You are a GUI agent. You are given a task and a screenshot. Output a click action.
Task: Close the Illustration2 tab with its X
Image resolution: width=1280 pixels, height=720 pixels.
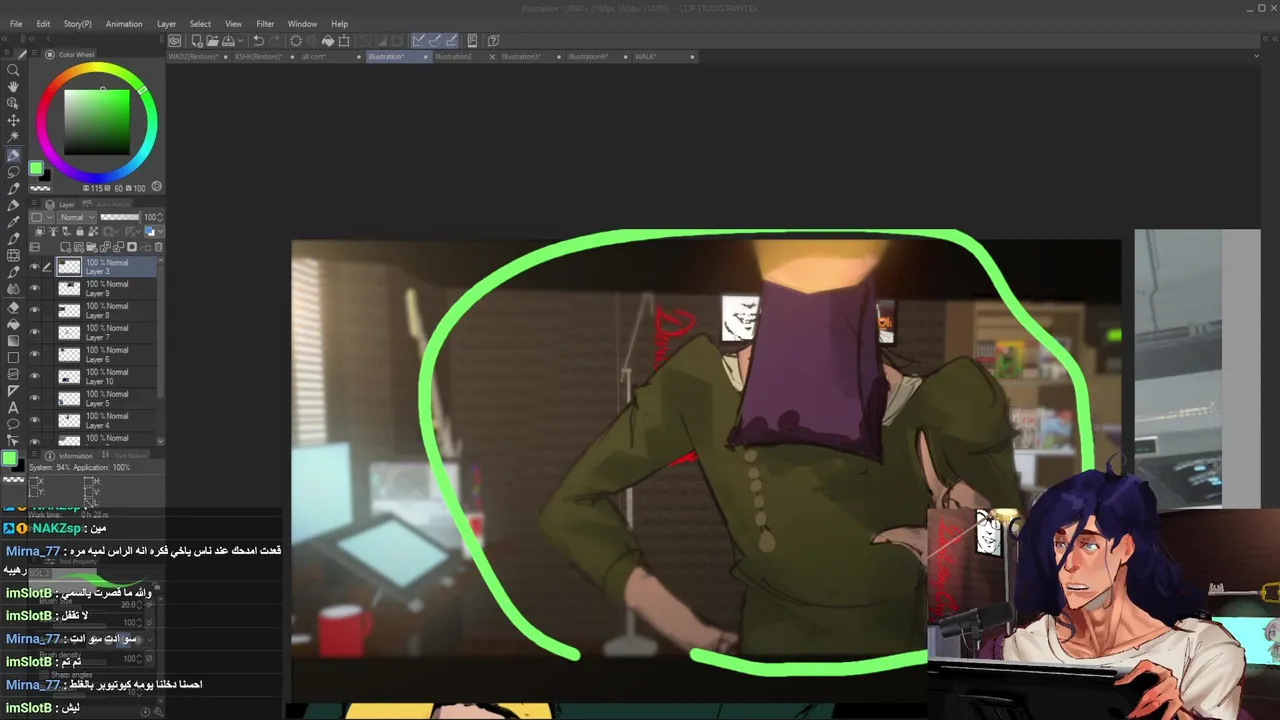tap(492, 57)
